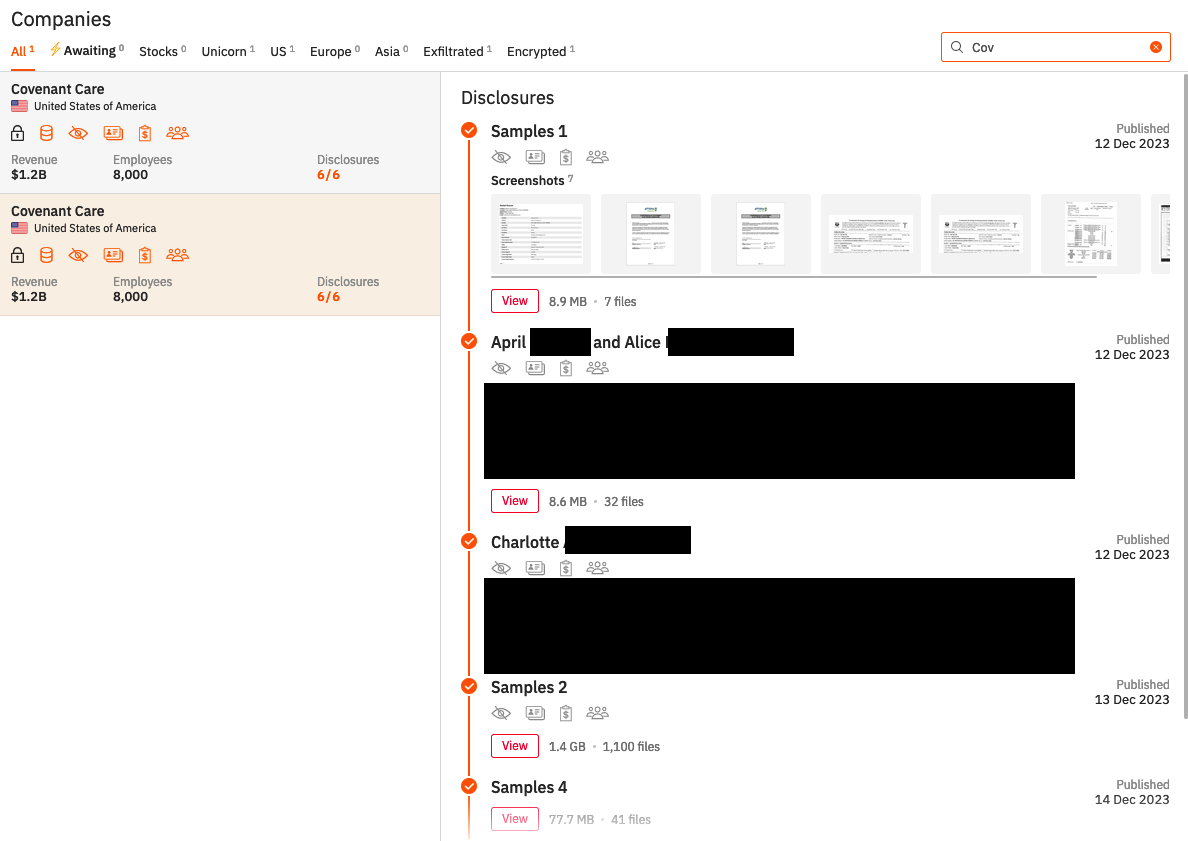The width and height of the screenshot is (1188, 841).
Task: Click View button for Samples 4
Action: click(515, 818)
